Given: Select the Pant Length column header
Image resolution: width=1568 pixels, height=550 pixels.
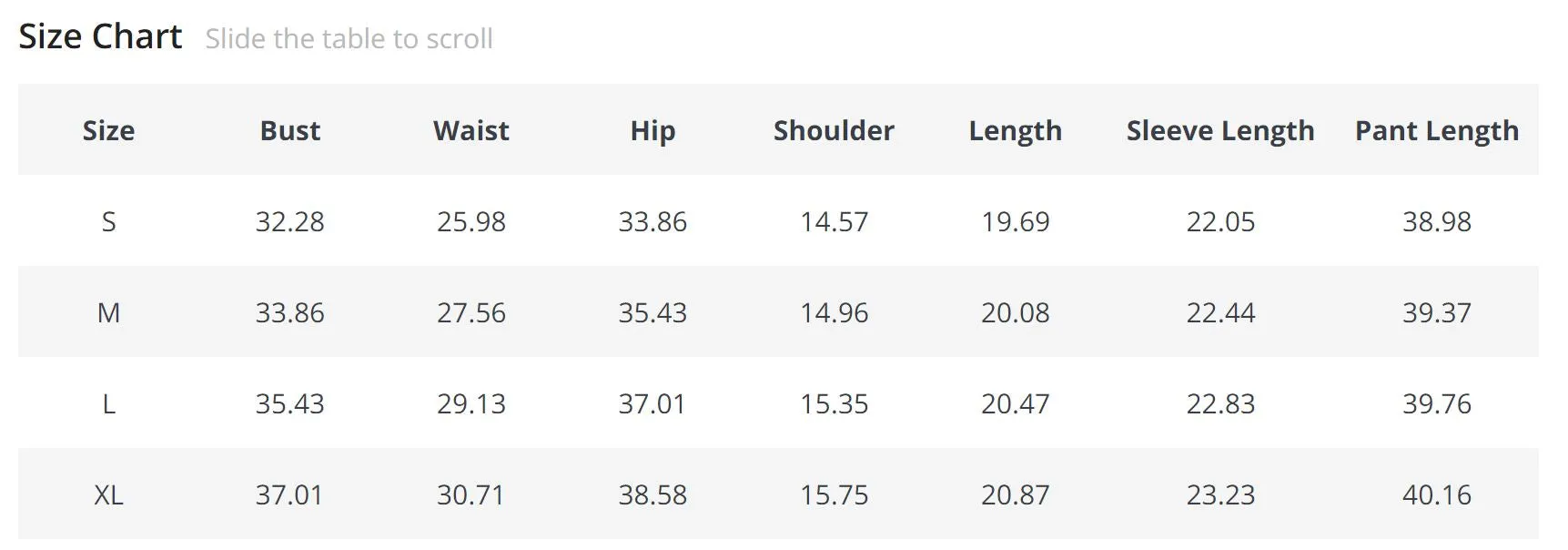Looking at the screenshot, I should click(x=1437, y=131).
